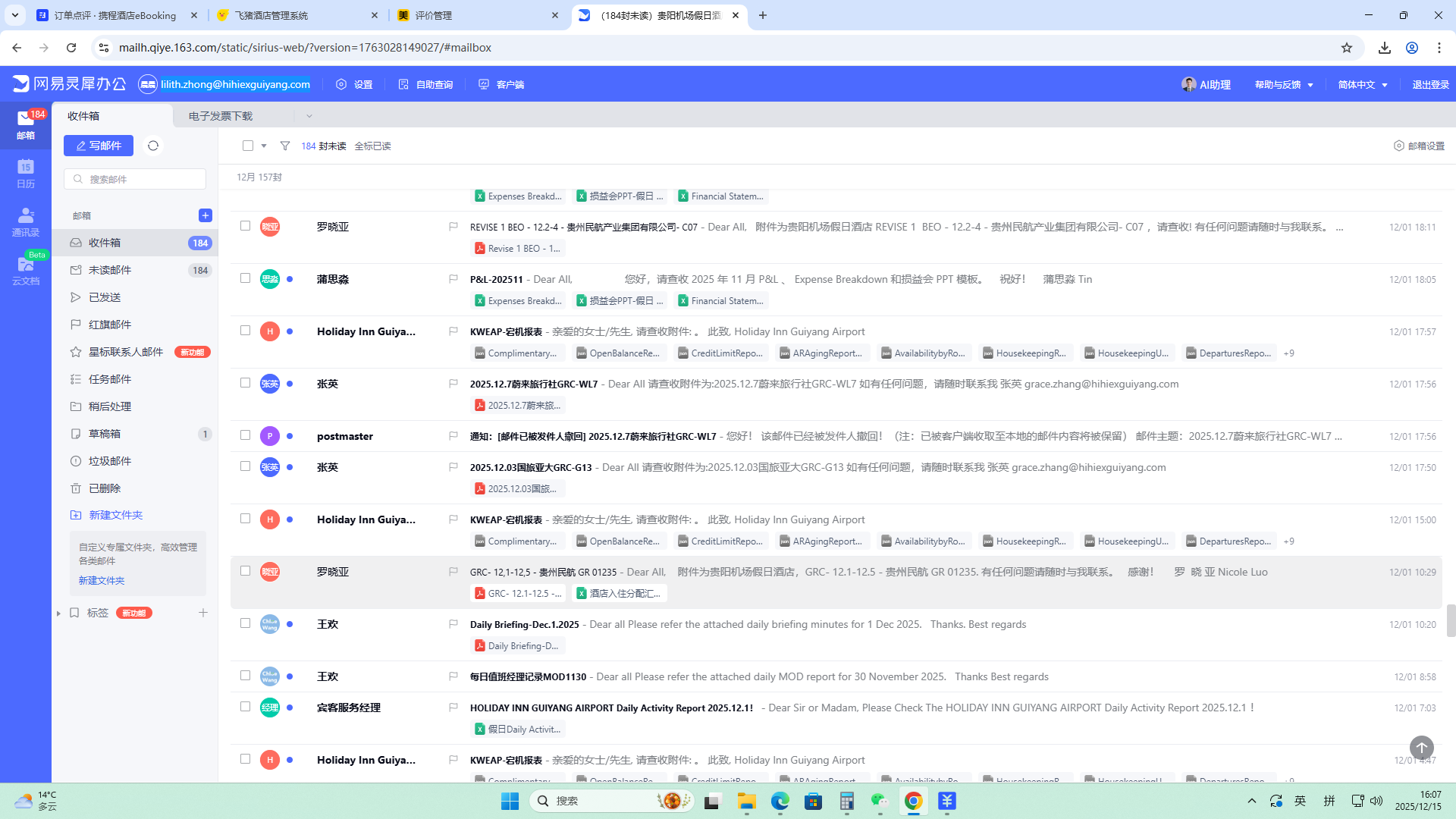Select checkbox for 宾客服务经理 email
Image resolution: width=1456 pixels, height=819 pixels.
245,707
